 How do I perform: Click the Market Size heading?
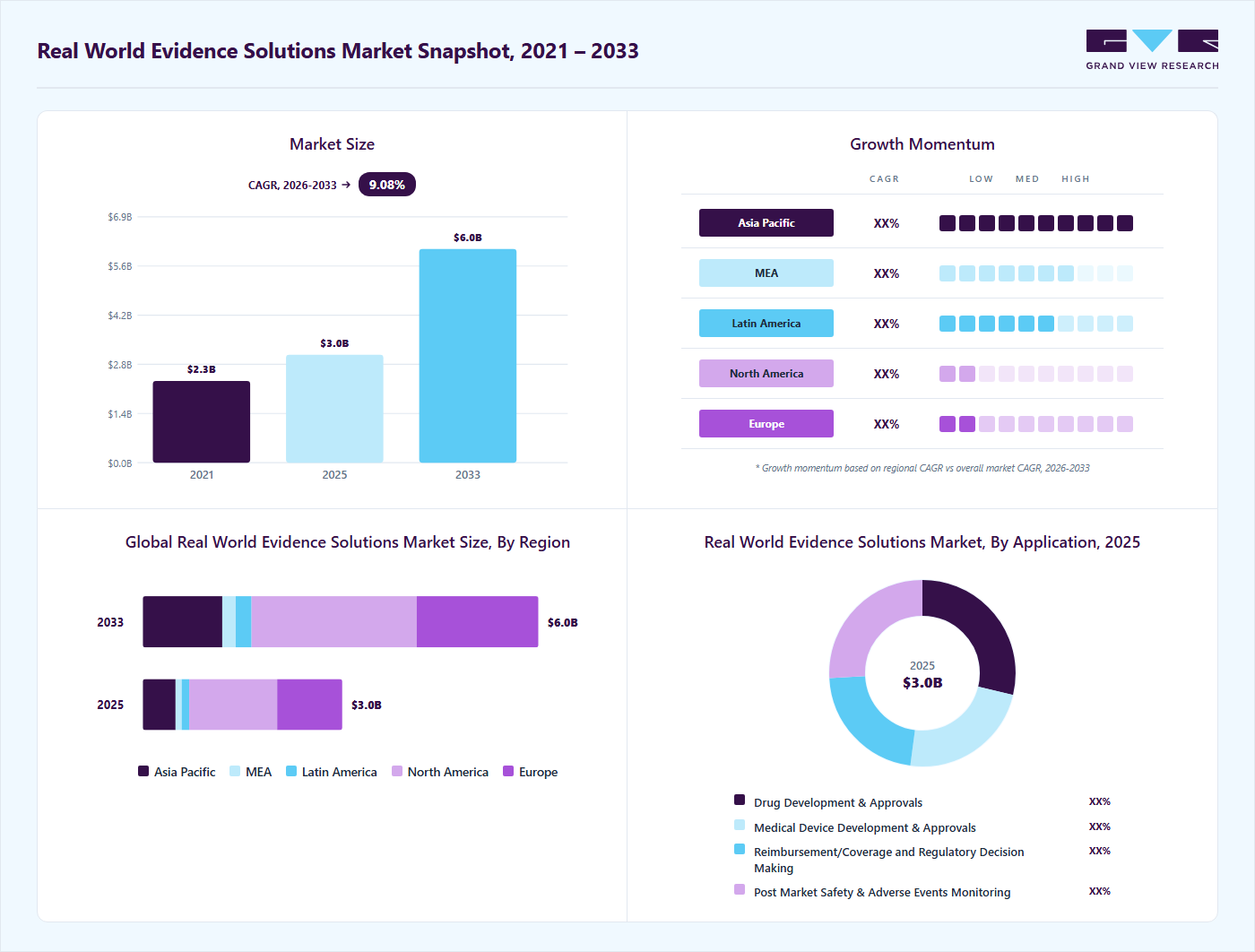click(332, 144)
